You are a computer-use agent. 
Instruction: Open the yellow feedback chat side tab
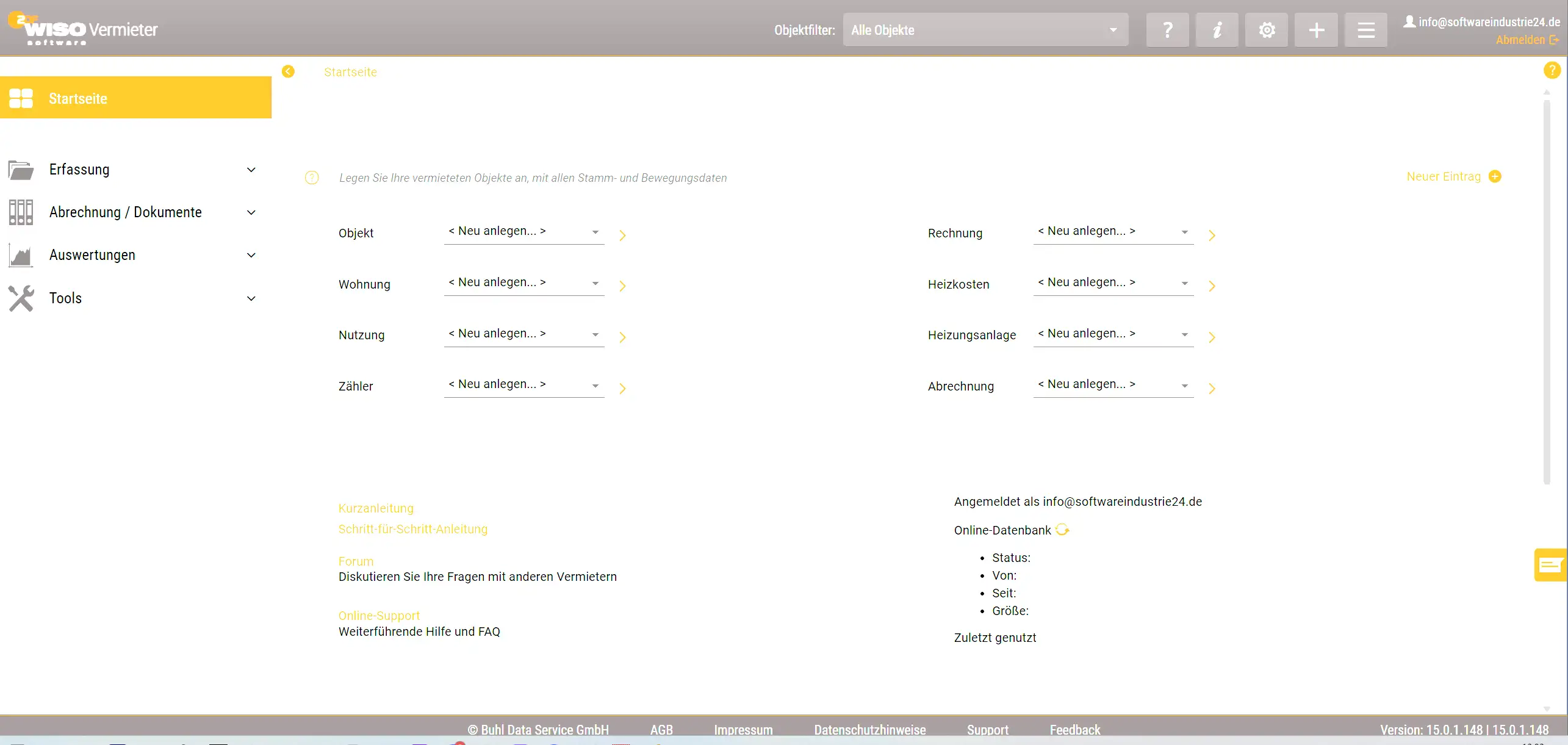pyautogui.click(x=1550, y=565)
